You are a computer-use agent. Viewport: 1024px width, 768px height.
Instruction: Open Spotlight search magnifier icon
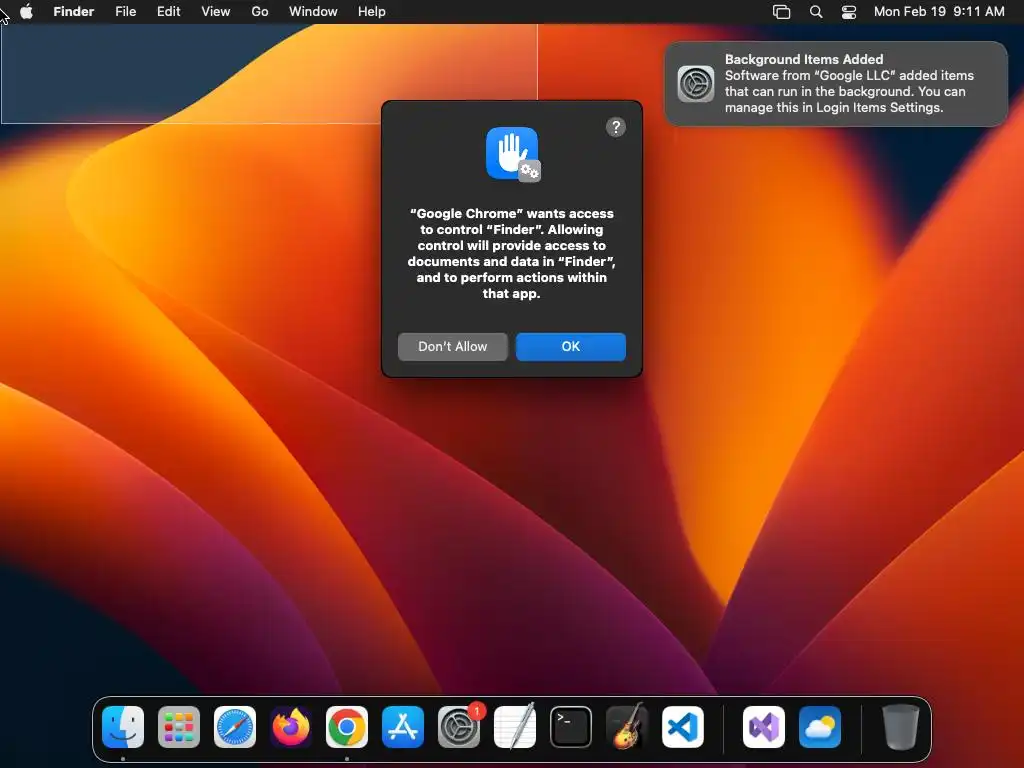point(816,12)
